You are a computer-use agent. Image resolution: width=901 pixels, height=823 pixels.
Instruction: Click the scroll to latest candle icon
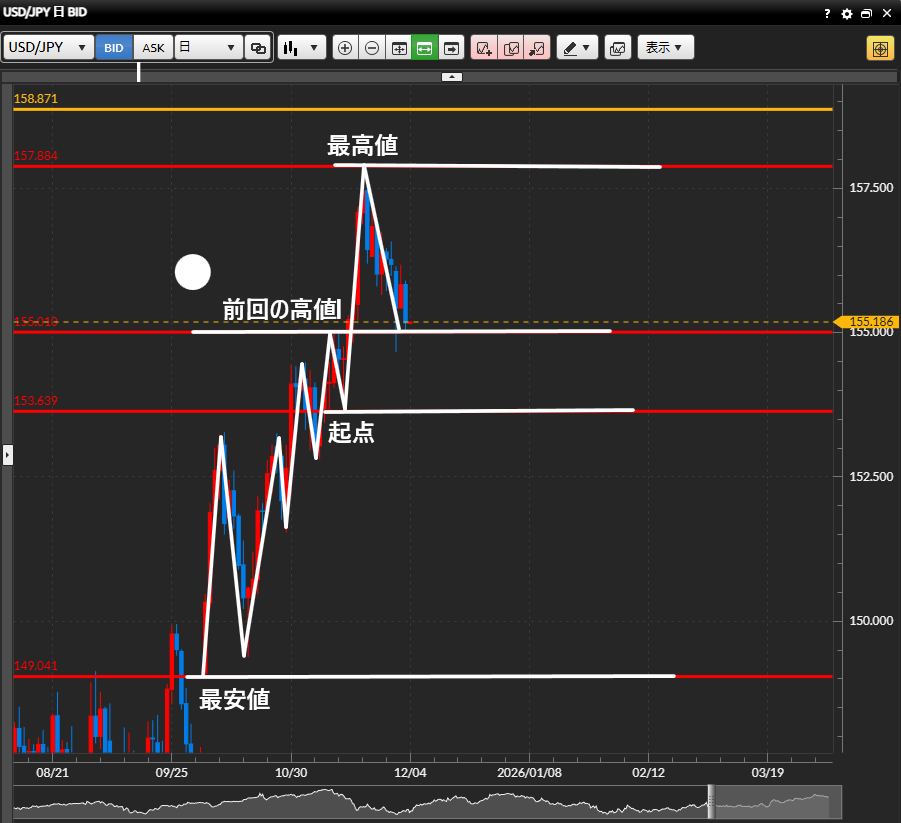point(451,48)
